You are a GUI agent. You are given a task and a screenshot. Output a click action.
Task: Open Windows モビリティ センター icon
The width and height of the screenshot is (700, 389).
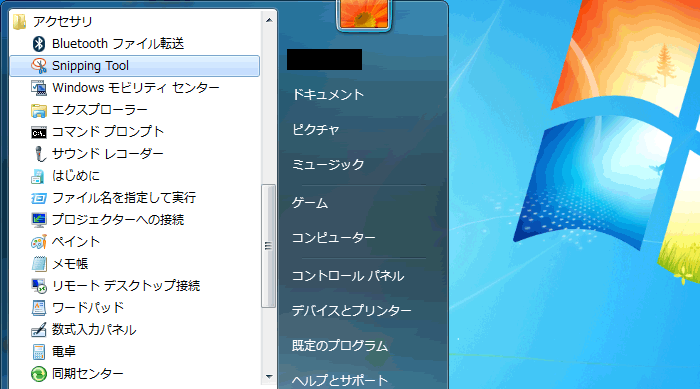click(x=39, y=88)
